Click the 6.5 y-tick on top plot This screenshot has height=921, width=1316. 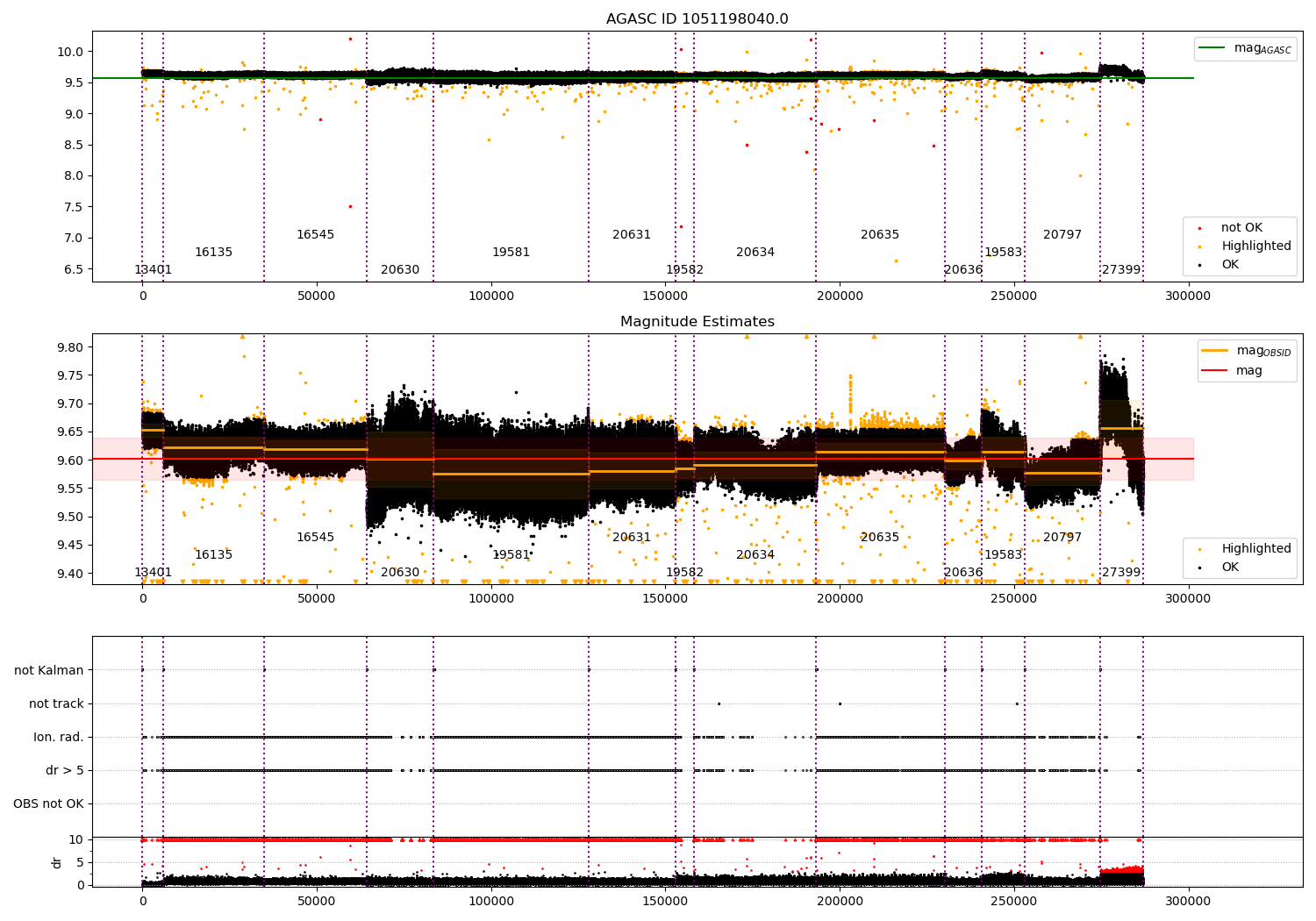73,269
